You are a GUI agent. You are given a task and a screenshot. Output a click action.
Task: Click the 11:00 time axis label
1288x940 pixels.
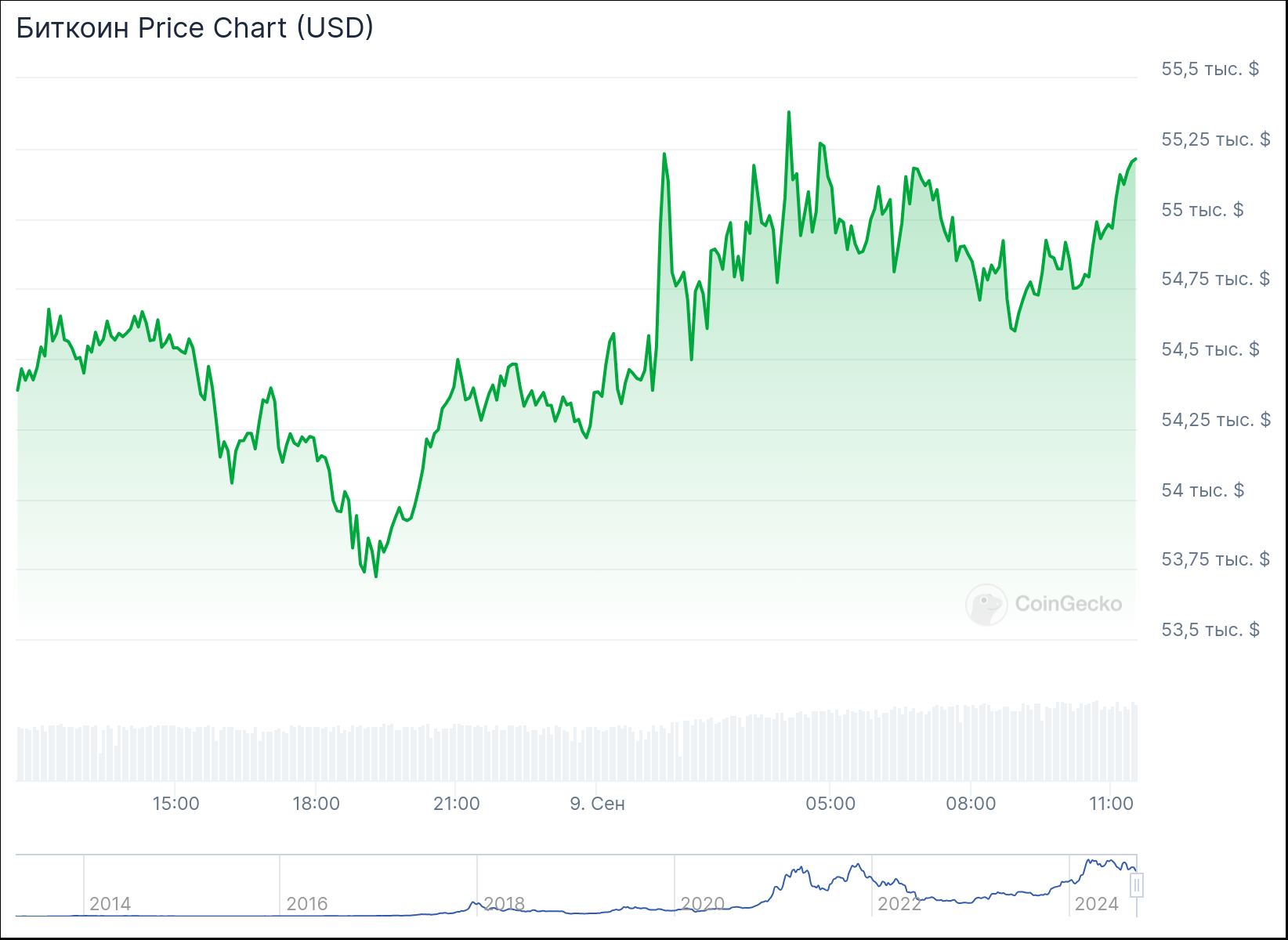click(1111, 804)
